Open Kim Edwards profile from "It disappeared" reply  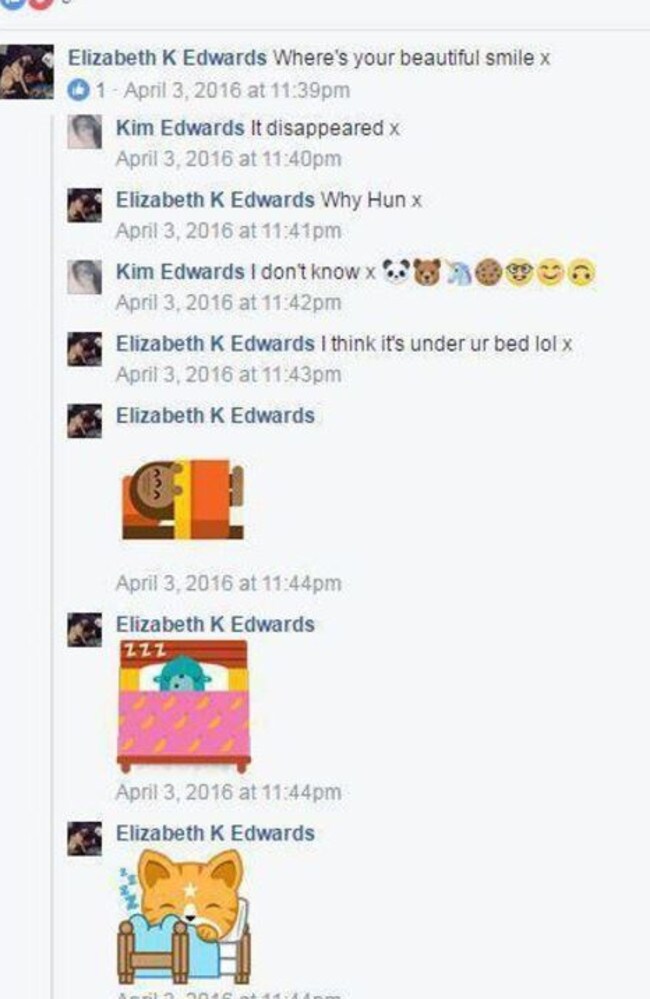(180, 128)
